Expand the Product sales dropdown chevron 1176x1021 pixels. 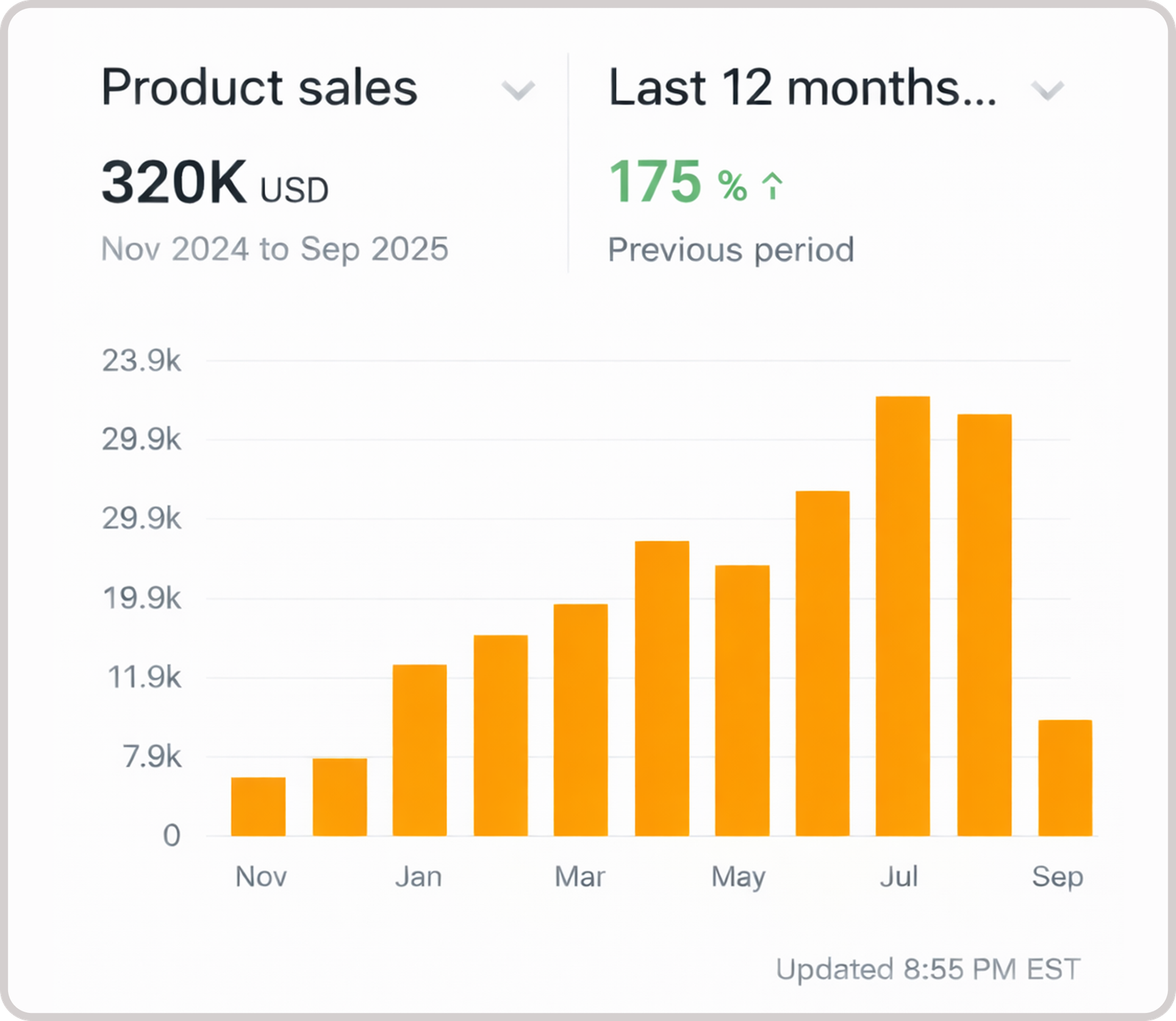pos(518,90)
